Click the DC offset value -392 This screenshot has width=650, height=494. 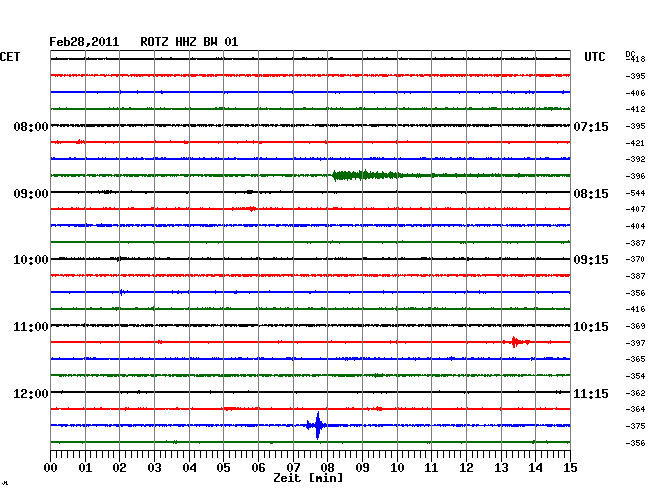(635, 159)
